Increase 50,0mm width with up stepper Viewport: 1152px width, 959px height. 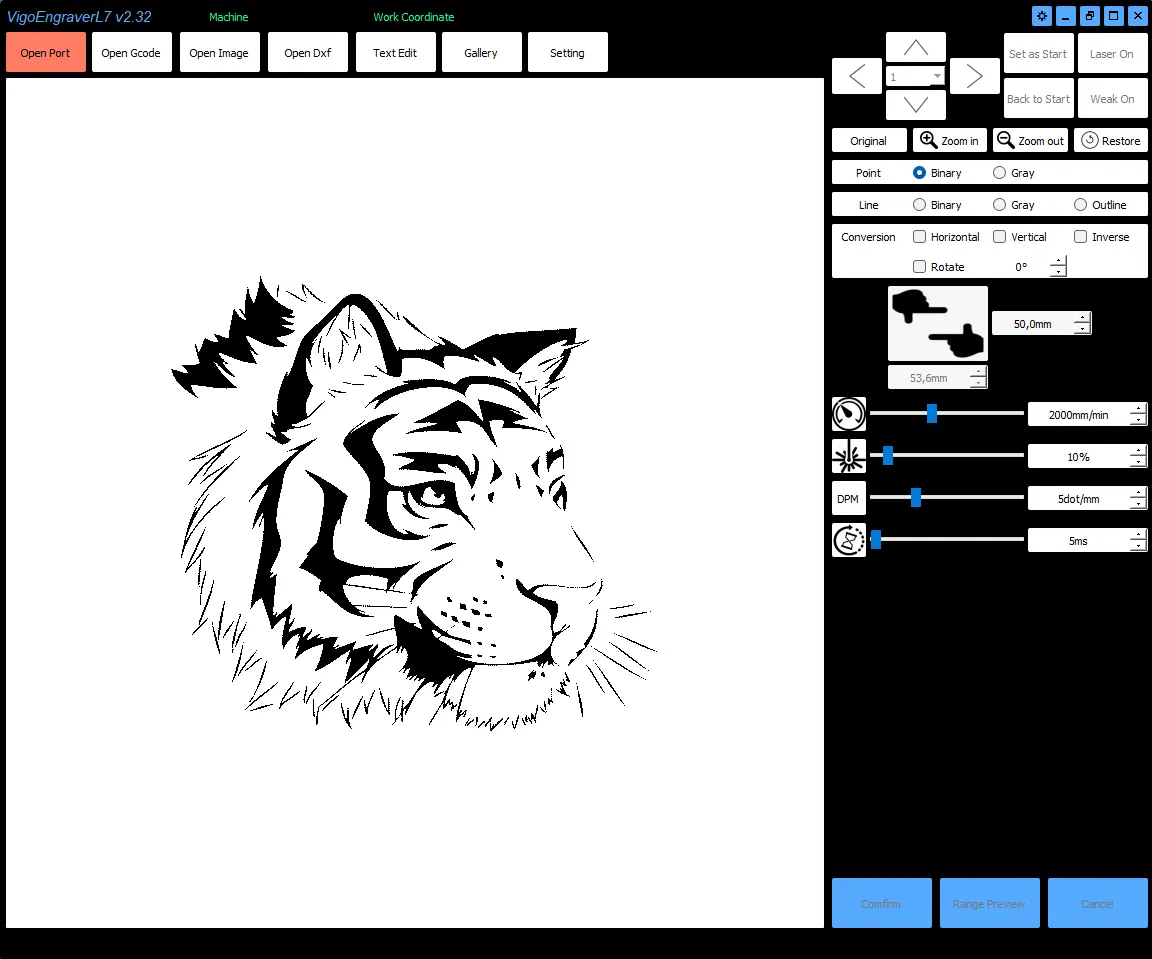[x=1081, y=318]
